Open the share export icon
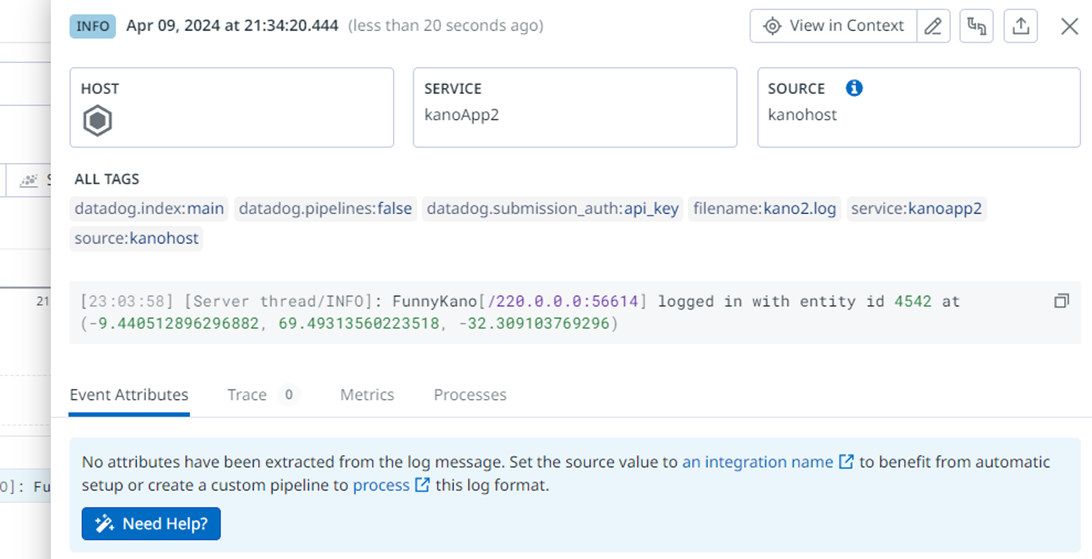The image size is (1092, 559). coord(1020,26)
